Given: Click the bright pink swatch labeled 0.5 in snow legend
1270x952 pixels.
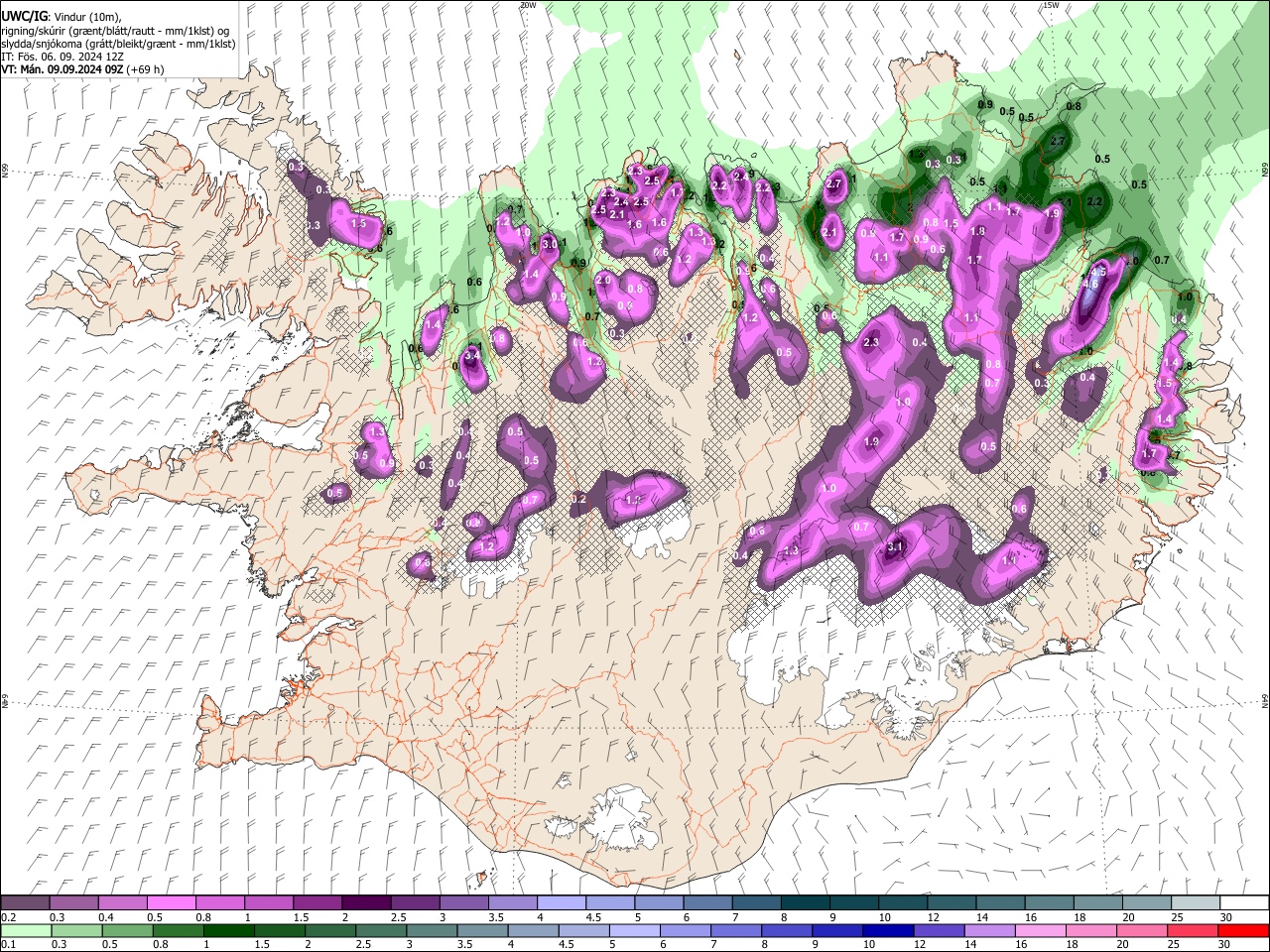Looking at the screenshot, I should point(171,903).
